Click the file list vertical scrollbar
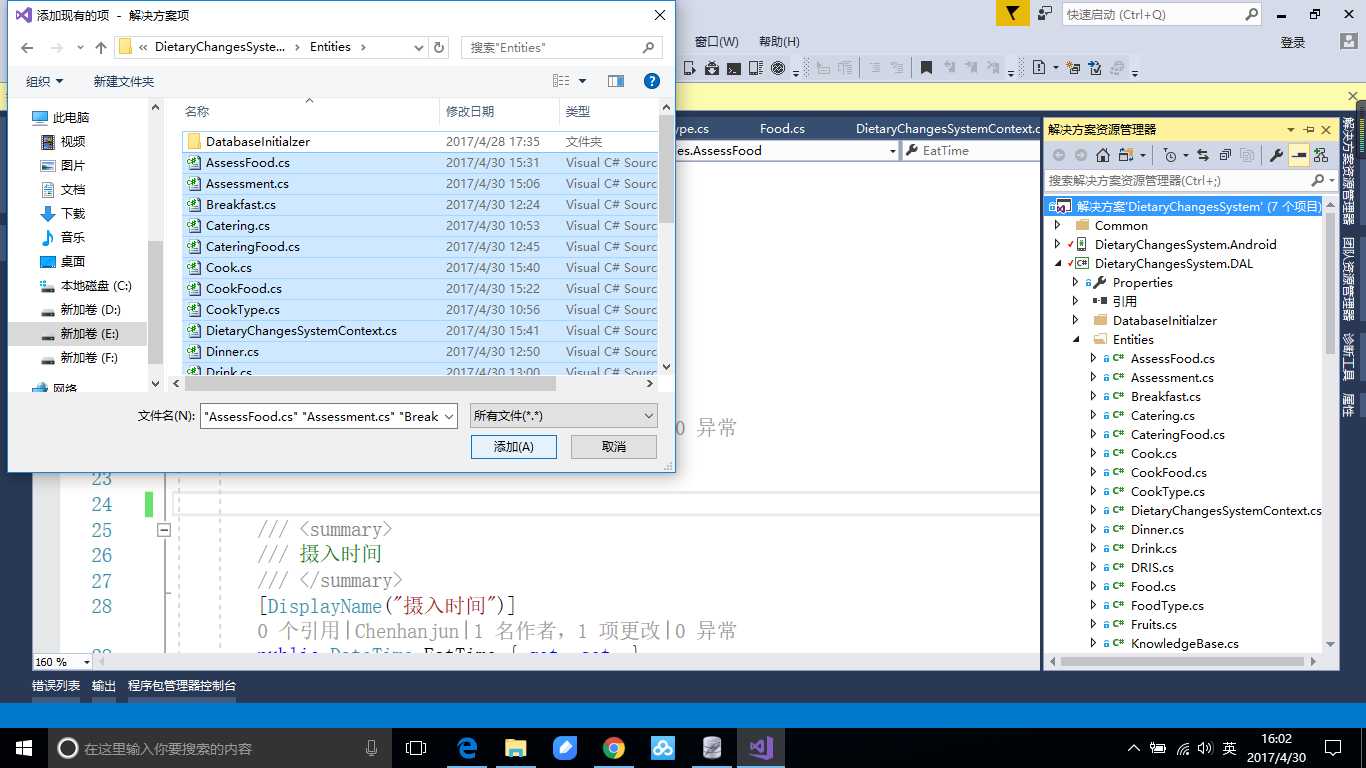Image resolution: width=1366 pixels, height=768 pixels. tap(666, 170)
